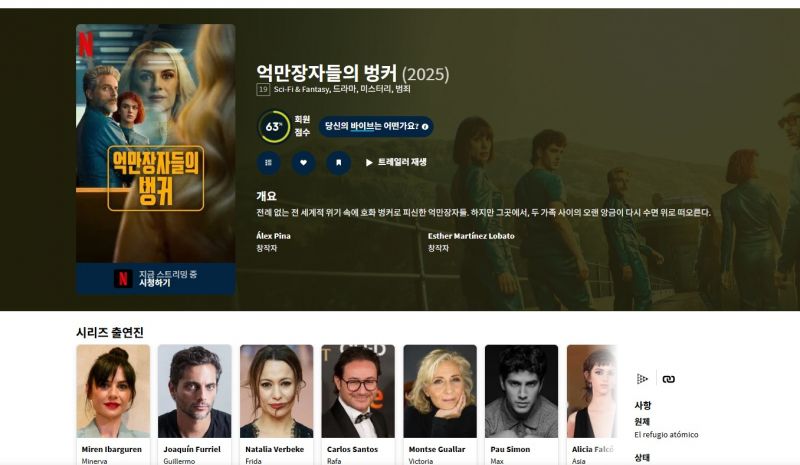Toggle the watchlist bookmark icon
This screenshot has height=465, width=800.
point(339,163)
